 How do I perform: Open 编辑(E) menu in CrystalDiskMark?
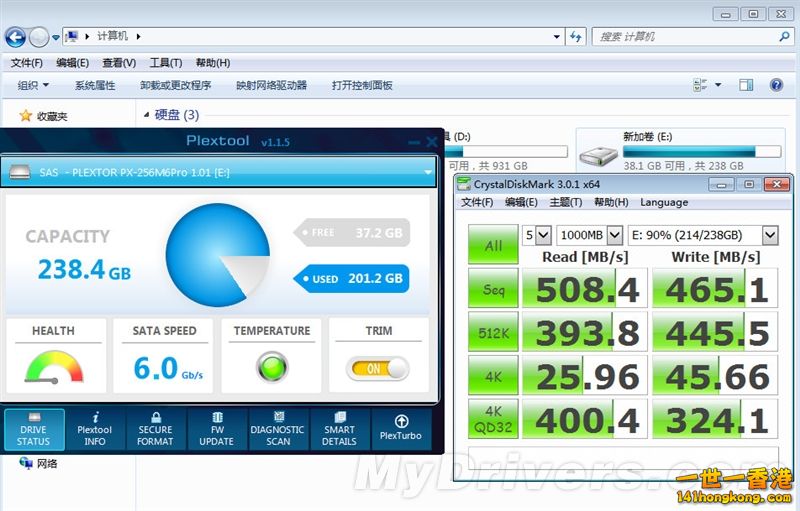[x=521, y=202]
